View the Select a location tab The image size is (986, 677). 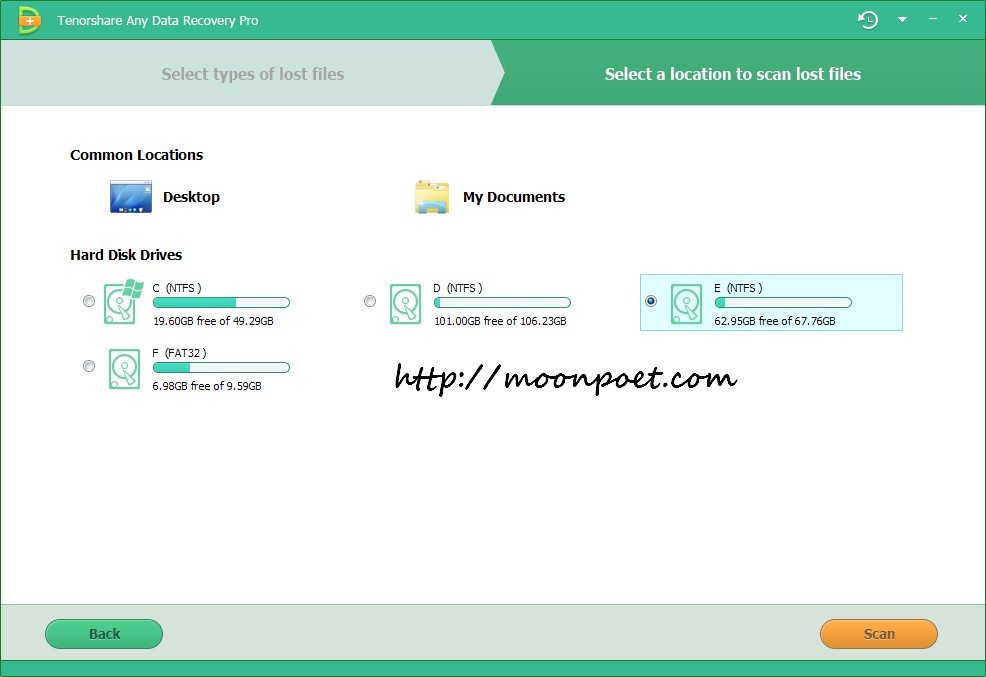(x=733, y=73)
